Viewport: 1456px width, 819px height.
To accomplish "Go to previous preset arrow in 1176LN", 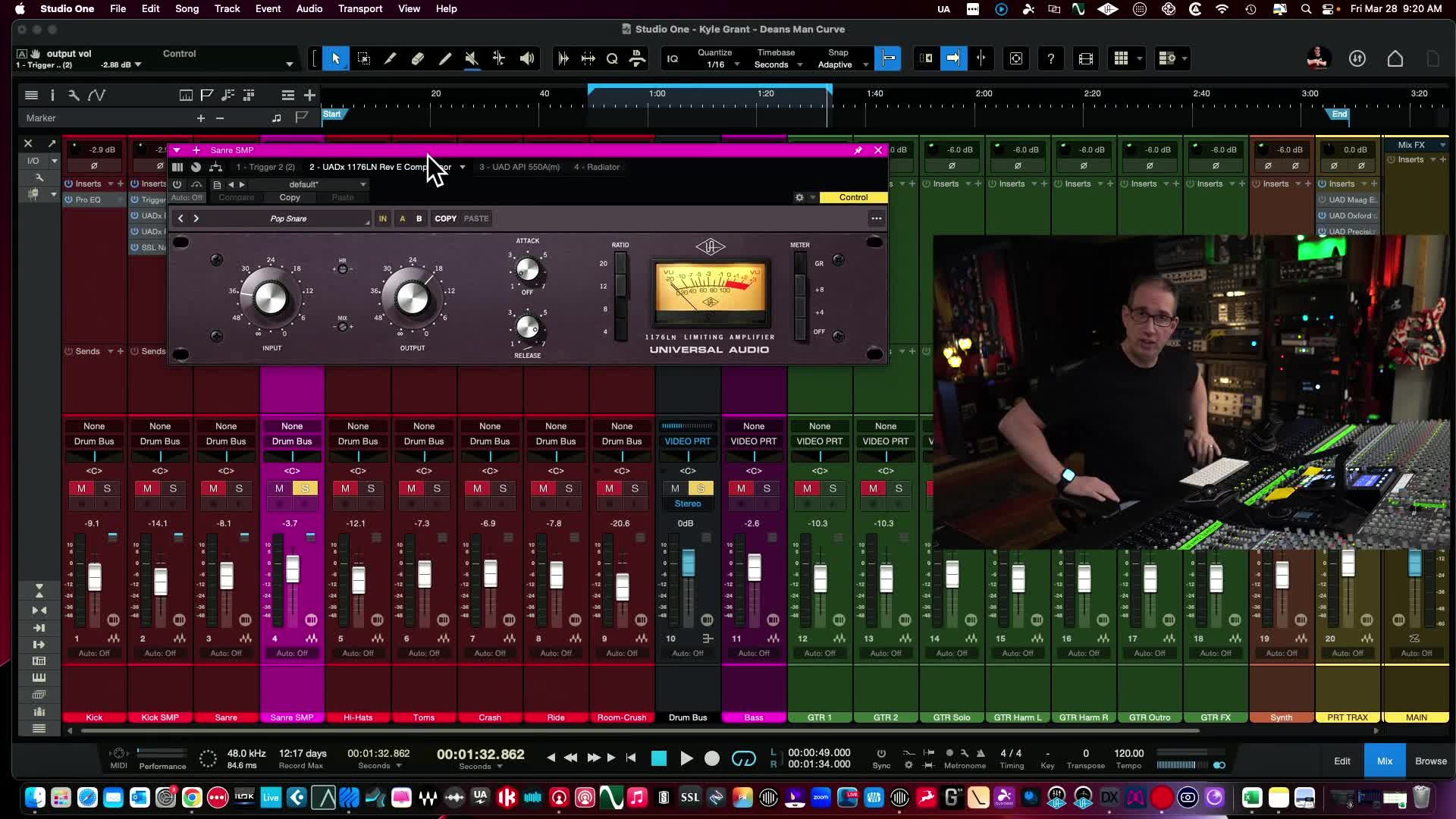I will coord(180,218).
